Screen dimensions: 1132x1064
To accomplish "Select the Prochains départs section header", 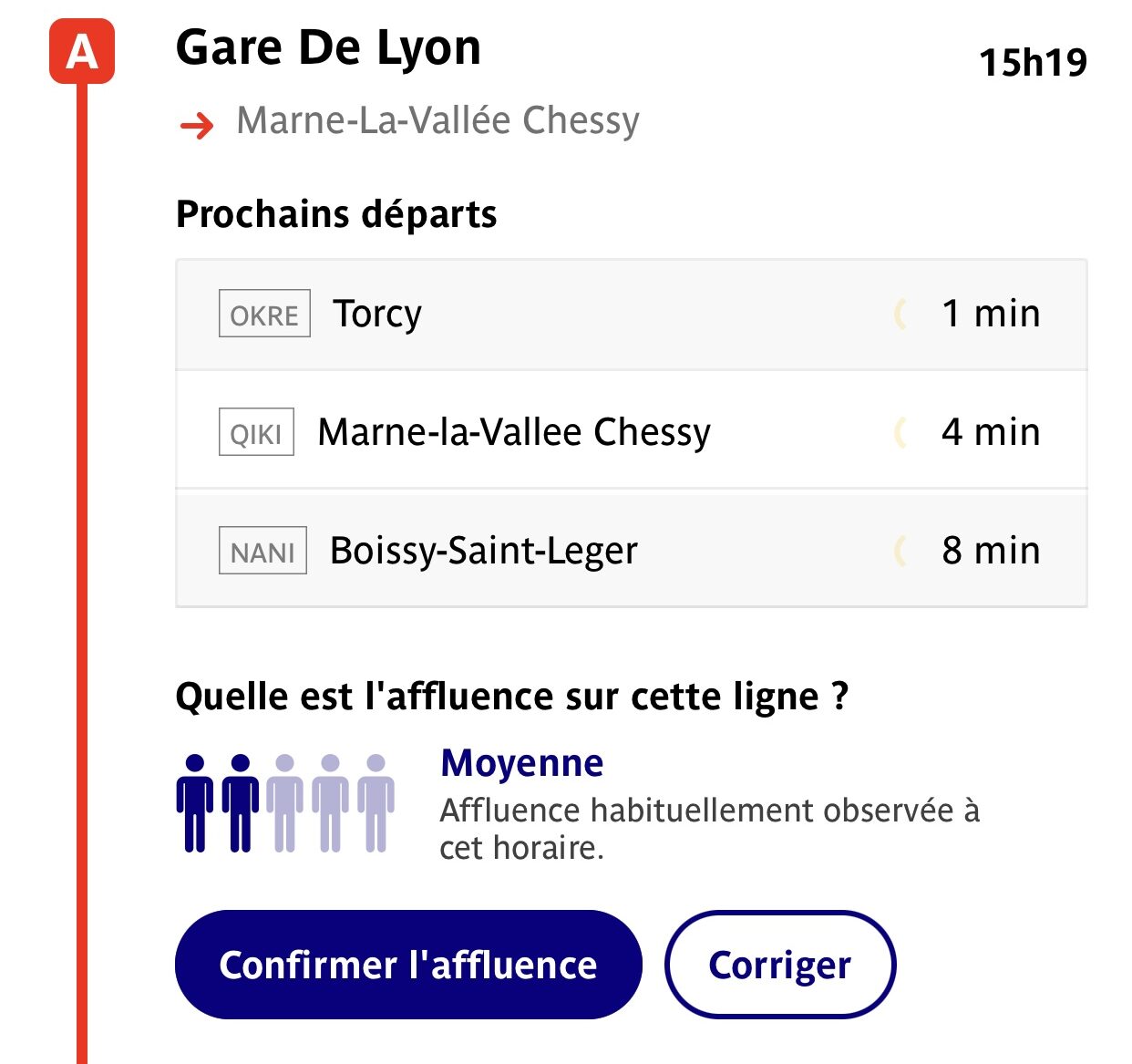I will point(336,214).
